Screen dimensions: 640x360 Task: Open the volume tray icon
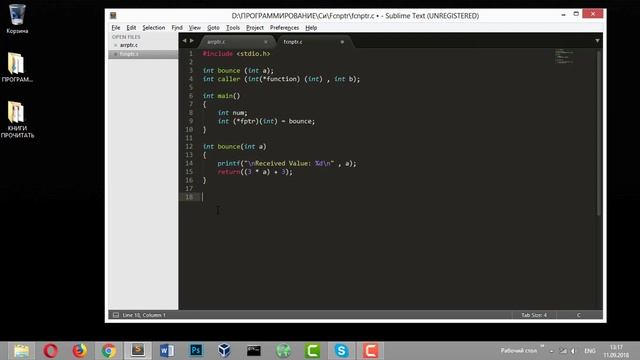[x=573, y=351]
